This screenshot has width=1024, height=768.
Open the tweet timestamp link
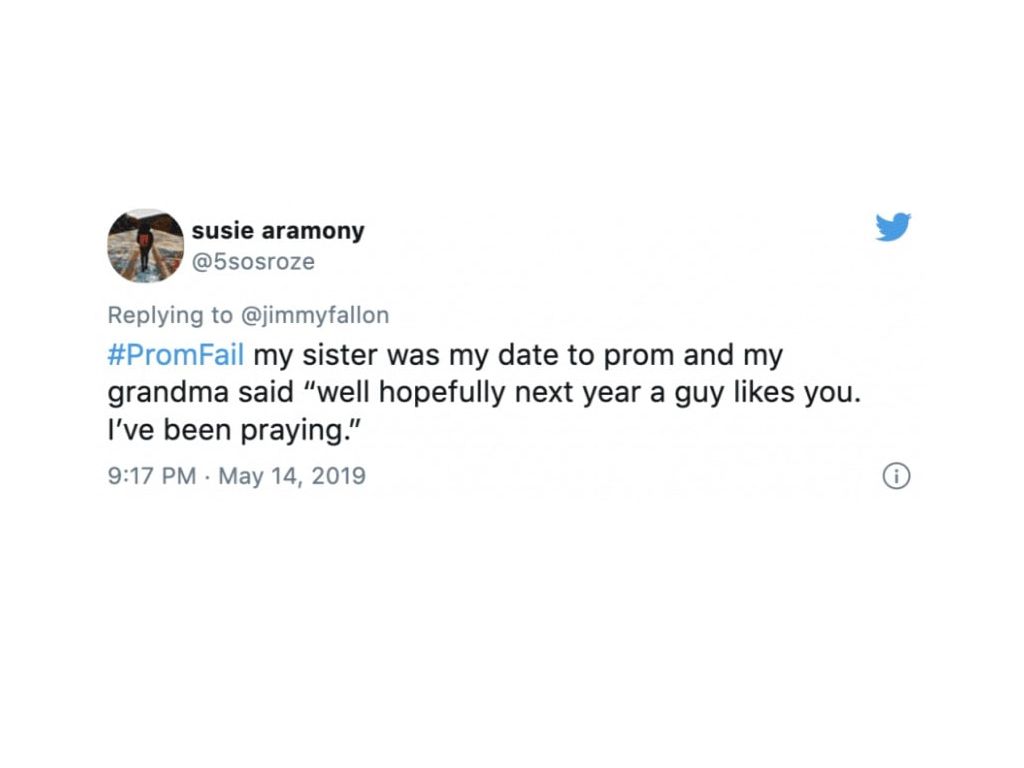pos(238,477)
